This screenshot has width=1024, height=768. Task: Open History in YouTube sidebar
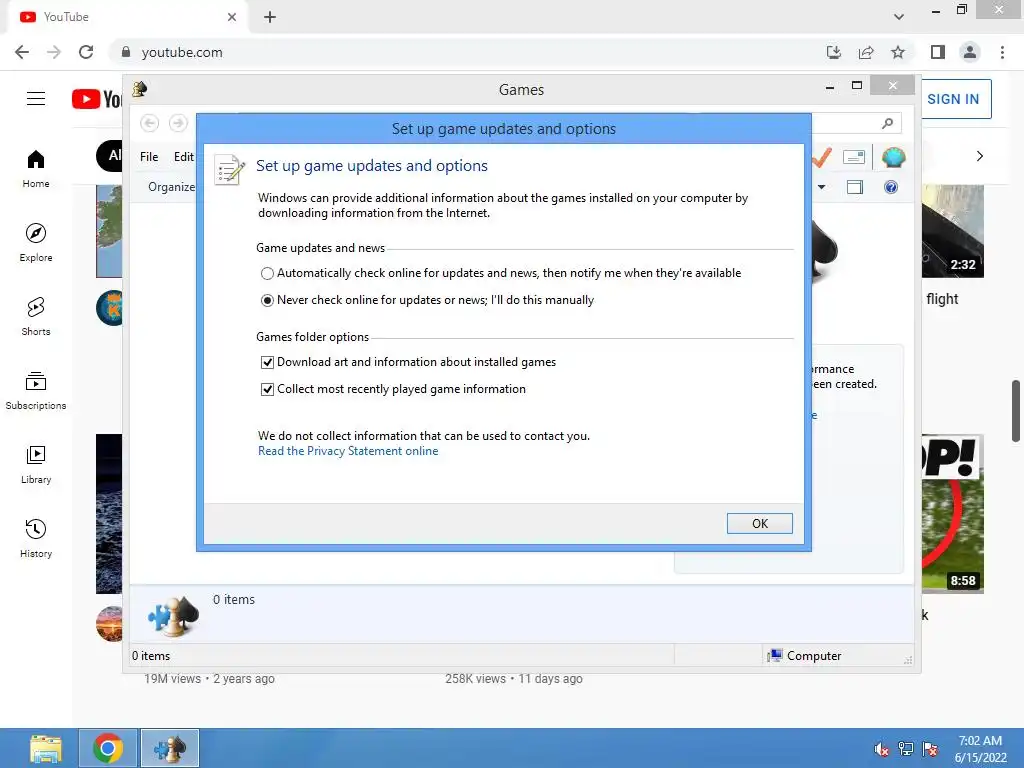[x=36, y=539]
